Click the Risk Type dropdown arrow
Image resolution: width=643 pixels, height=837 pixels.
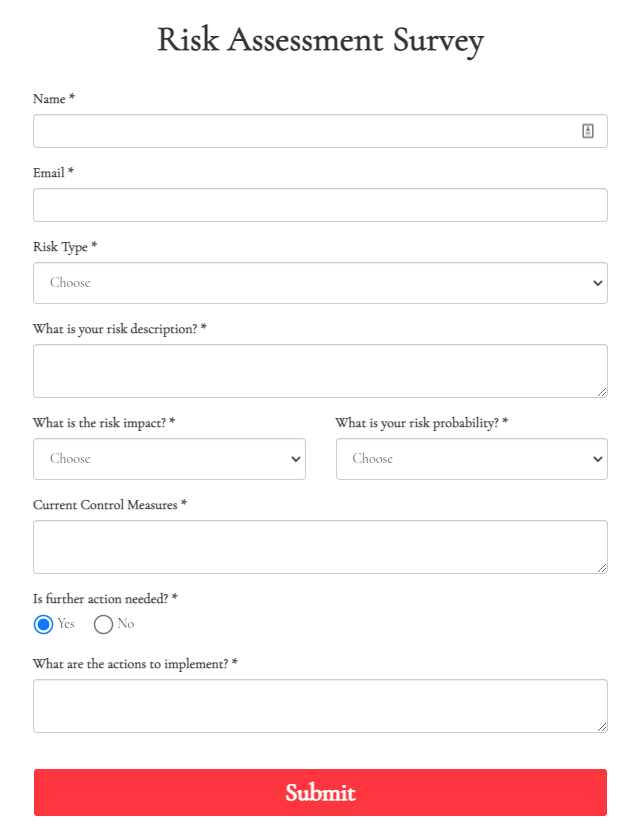pyautogui.click(x=598, y=283)
